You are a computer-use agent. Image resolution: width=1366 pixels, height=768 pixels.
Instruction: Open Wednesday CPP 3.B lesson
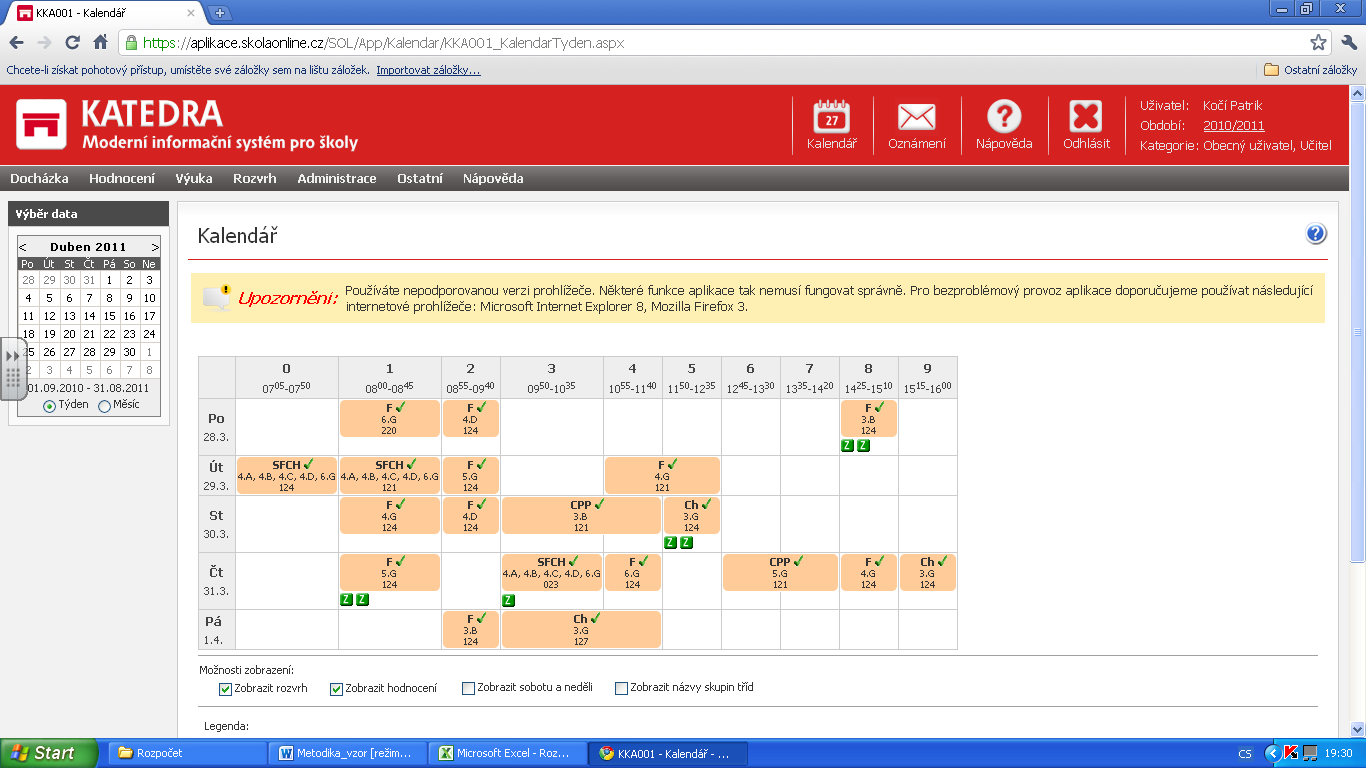(581, 516)
